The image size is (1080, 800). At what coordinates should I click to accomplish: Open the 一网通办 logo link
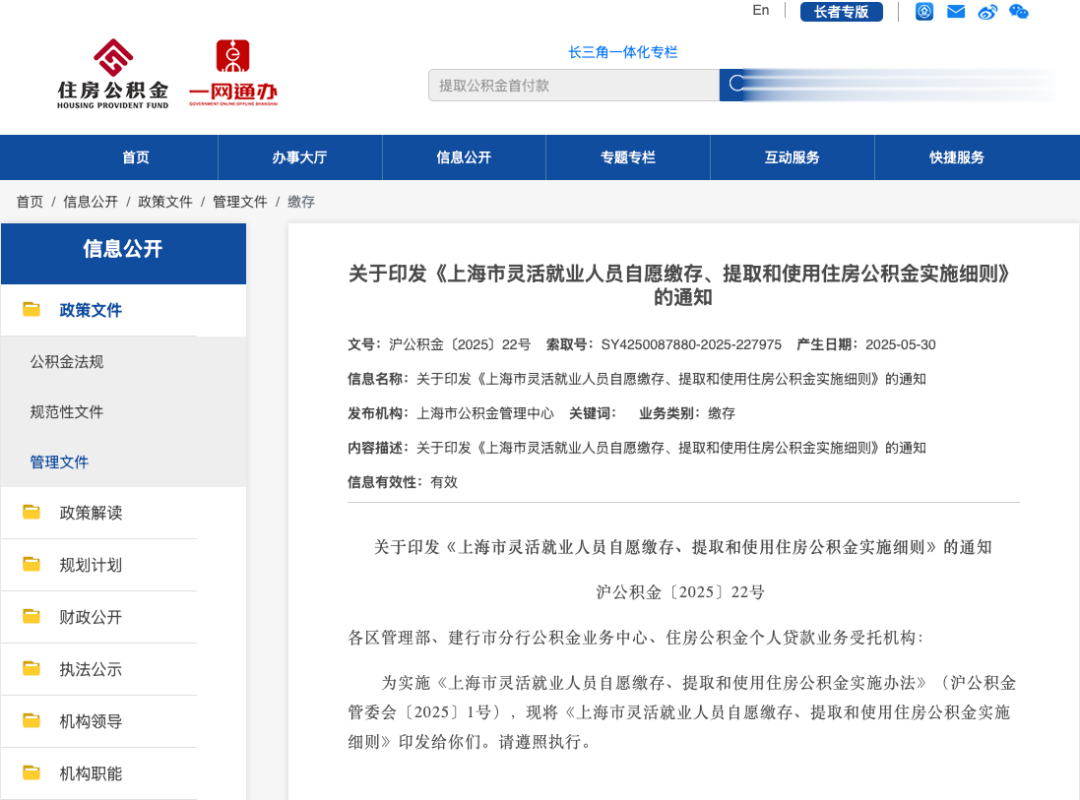233,74
